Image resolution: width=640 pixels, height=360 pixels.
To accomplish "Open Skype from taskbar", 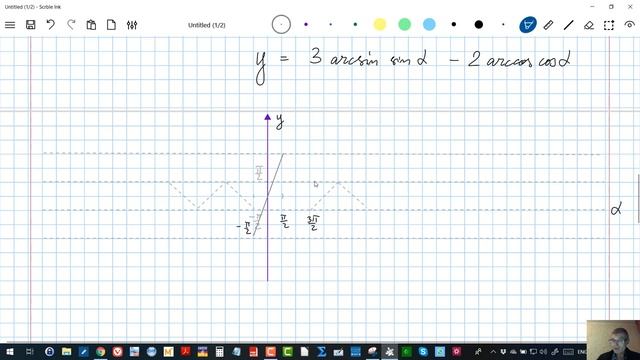I will coord(423,351).
